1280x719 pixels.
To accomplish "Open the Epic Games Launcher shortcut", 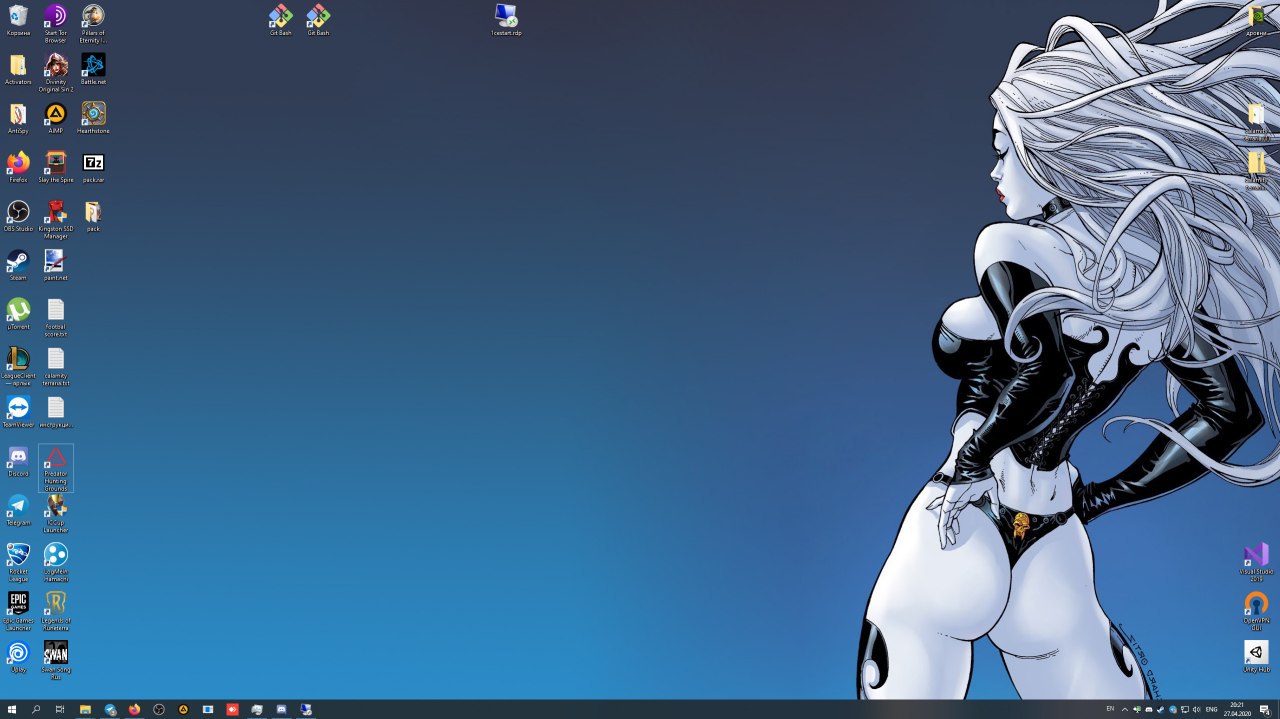I will (18, 611).
